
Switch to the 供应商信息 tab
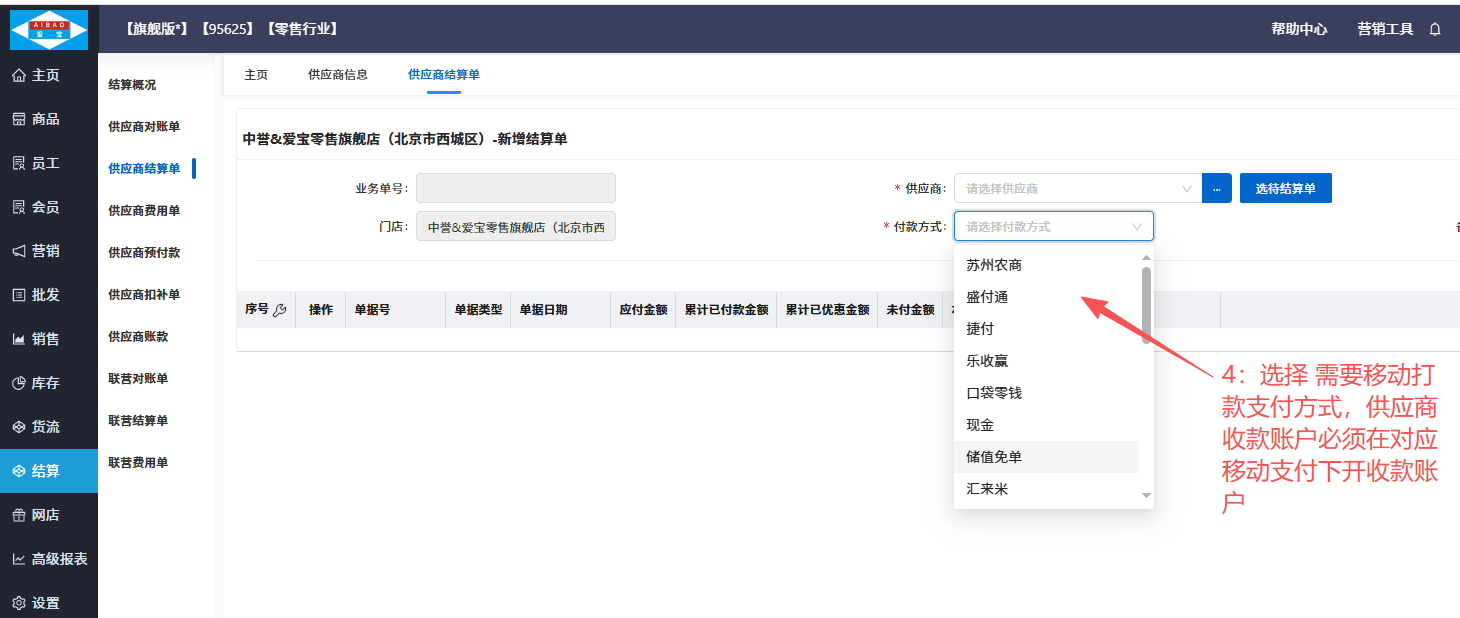click(338, 75)
